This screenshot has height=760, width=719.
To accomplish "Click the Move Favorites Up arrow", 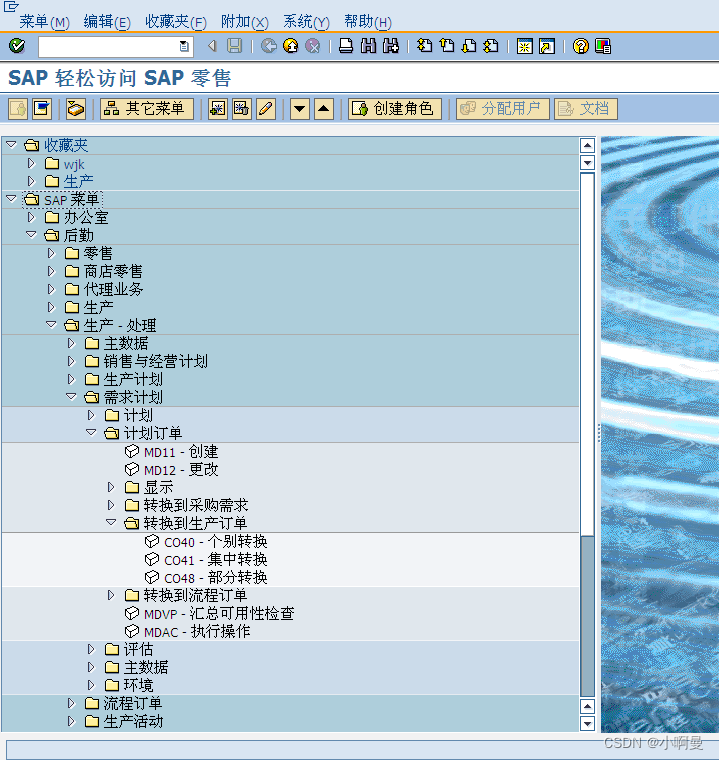I will [x=324, y=109].
